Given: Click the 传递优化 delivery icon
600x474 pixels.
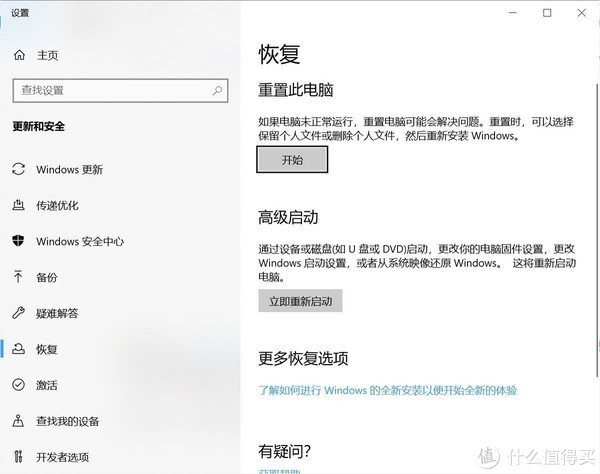Looking at the screenshot, I should [18, 205].
